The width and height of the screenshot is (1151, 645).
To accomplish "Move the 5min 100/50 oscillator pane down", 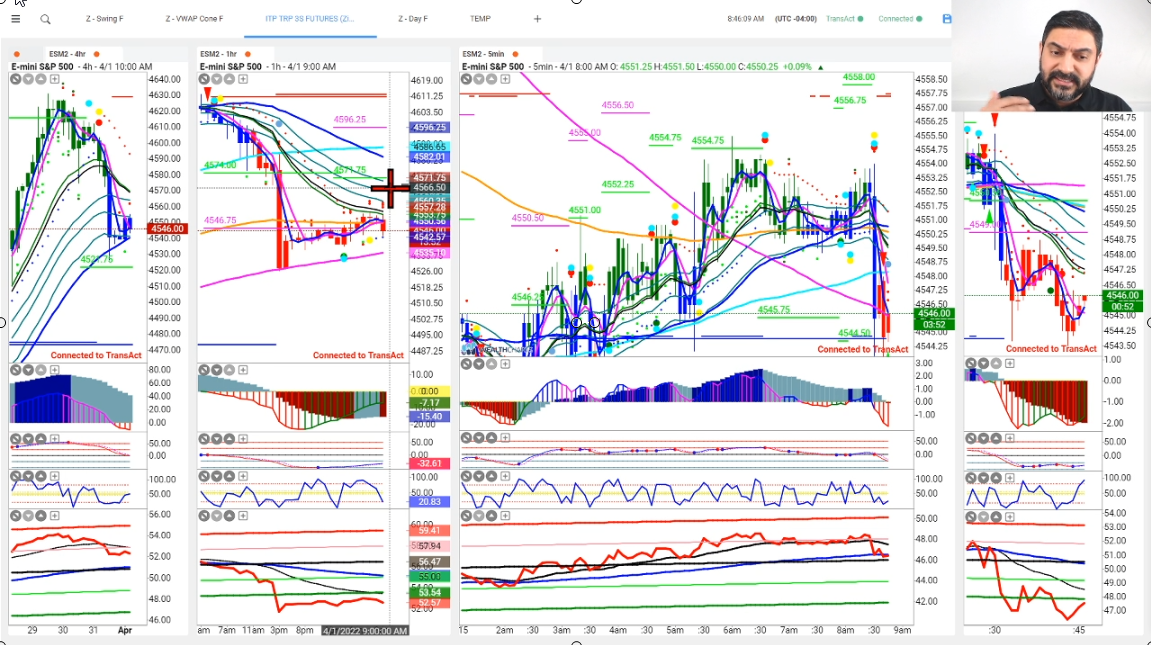I will point(479,476).
